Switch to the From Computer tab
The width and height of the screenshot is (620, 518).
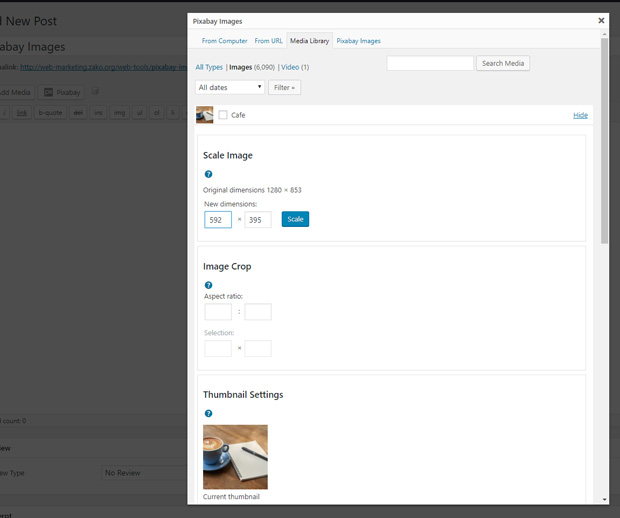[x=224, y=41]
